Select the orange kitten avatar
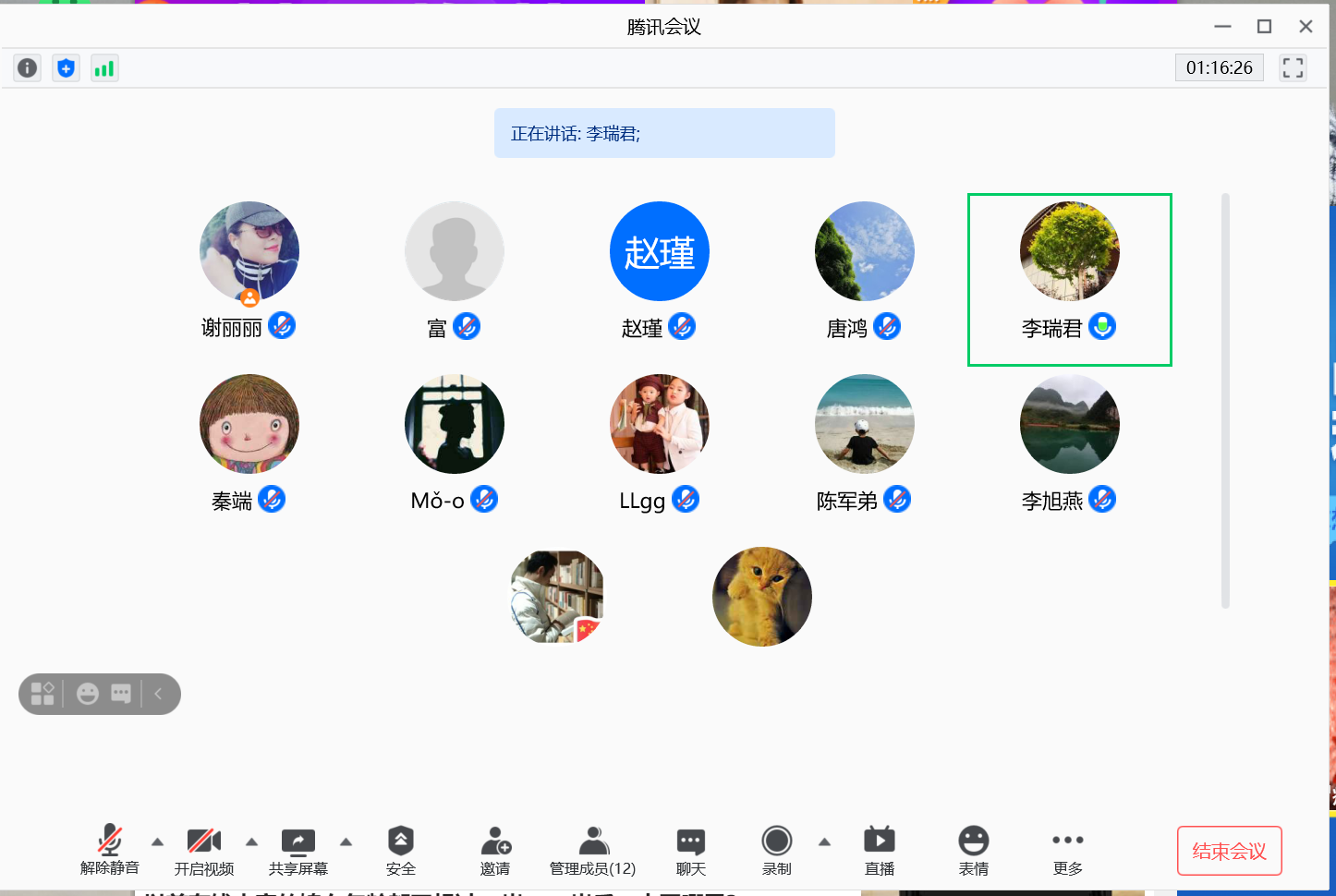 [x=762, y=597]
